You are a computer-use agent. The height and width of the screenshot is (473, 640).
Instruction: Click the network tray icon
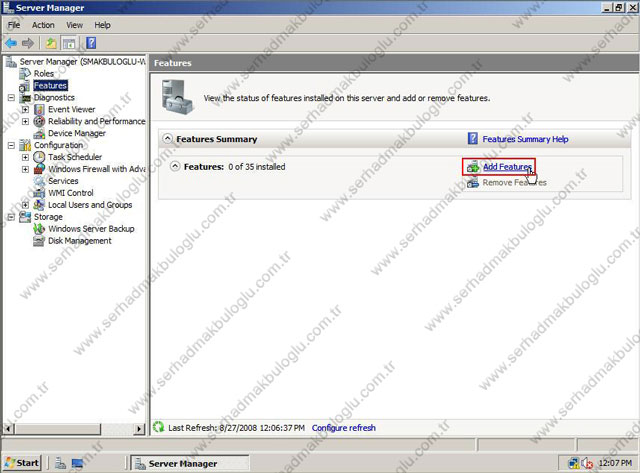(574, 463)
